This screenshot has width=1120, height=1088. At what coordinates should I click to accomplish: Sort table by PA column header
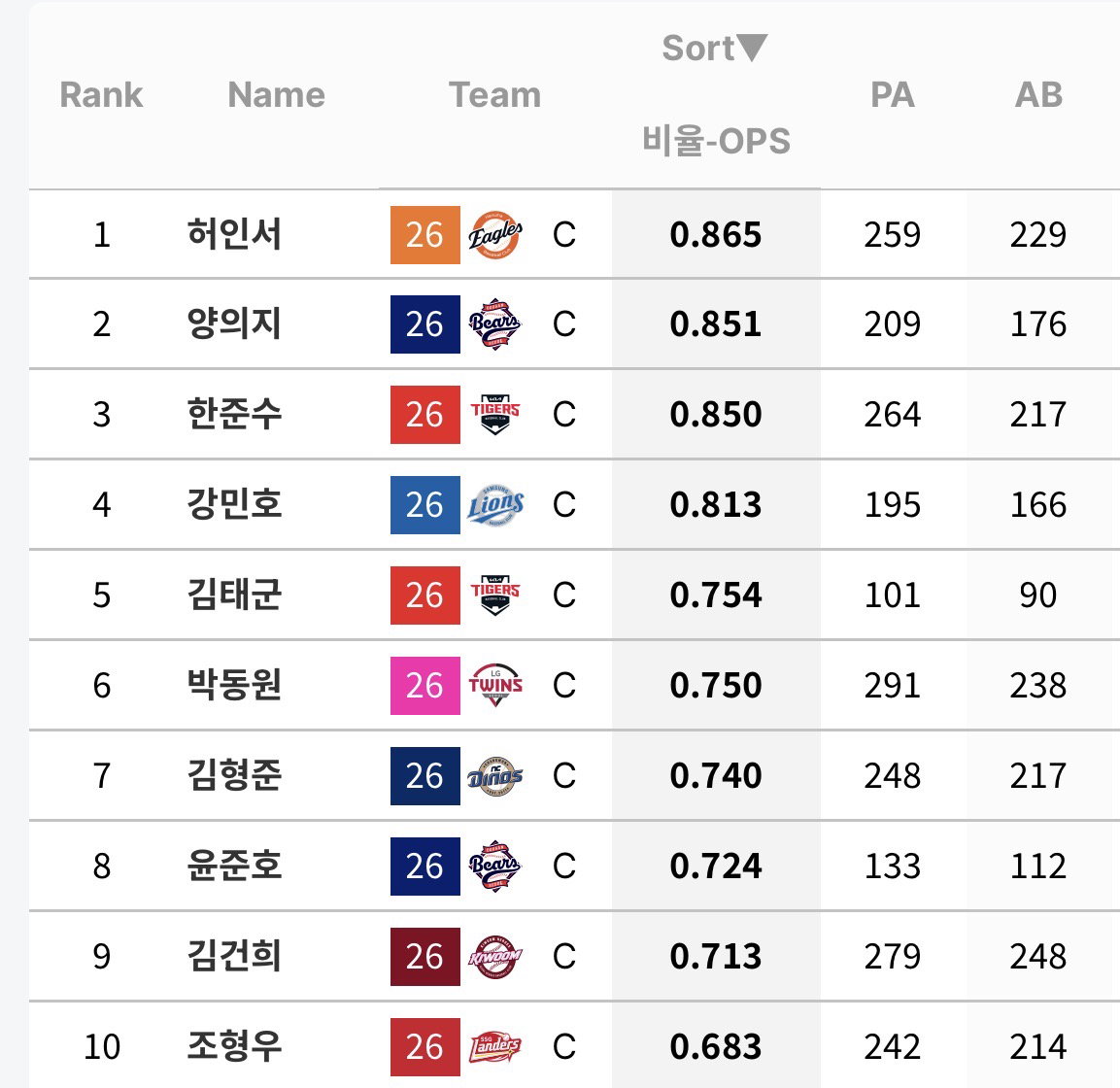(x=892, y=95)
